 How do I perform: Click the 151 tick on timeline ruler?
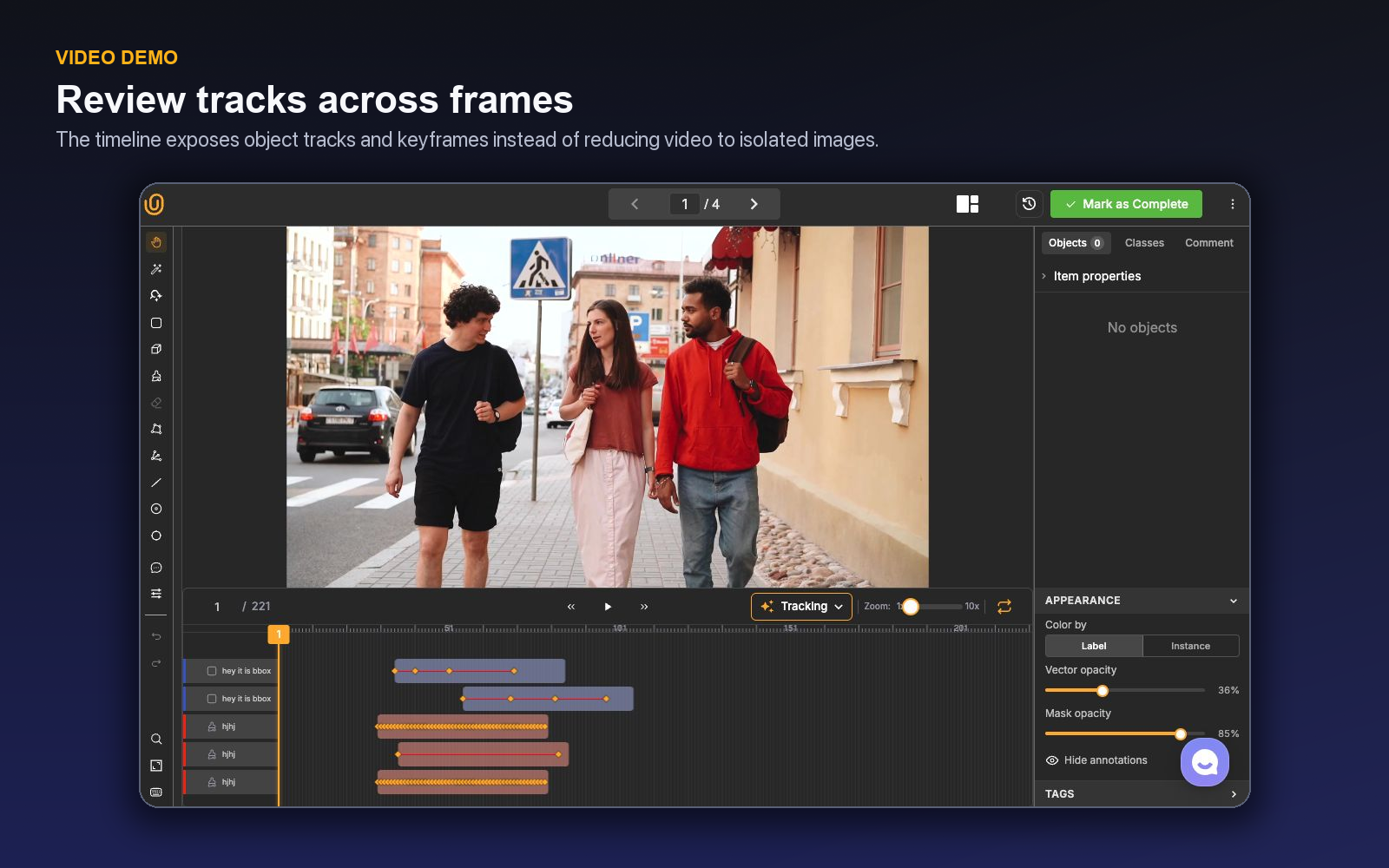(790, 628)
